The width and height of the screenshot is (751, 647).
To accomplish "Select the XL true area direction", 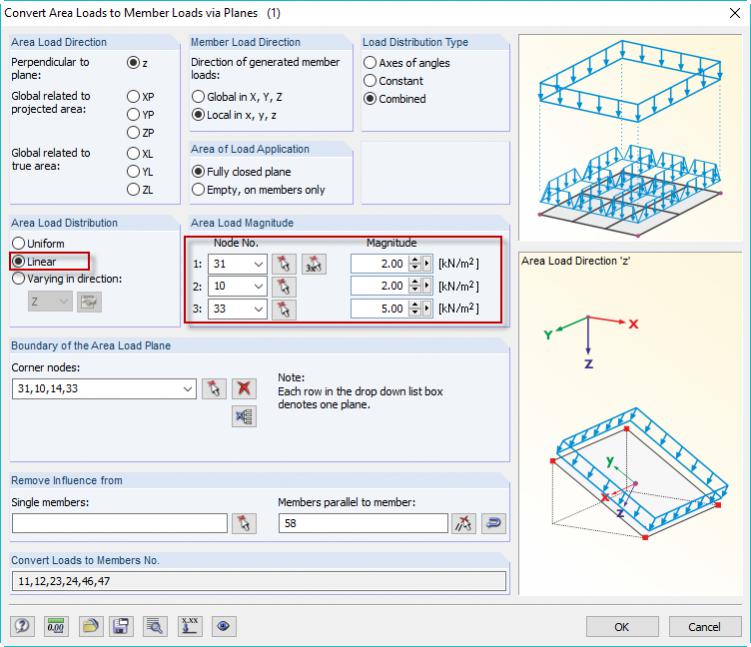I will point(133,154).
